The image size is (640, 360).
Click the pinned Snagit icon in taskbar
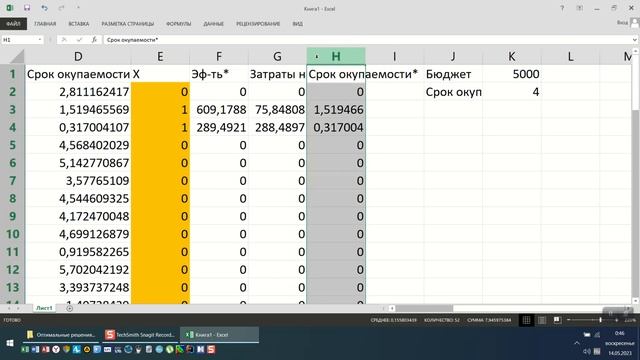click(x=211, y=349)
